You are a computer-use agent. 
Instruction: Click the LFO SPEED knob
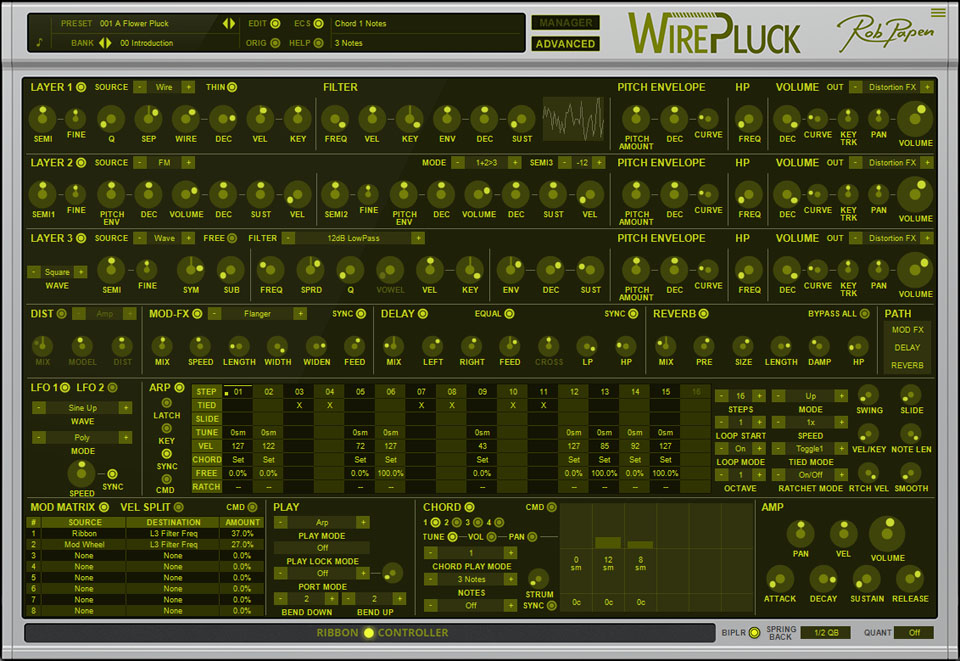coord(81,473)
